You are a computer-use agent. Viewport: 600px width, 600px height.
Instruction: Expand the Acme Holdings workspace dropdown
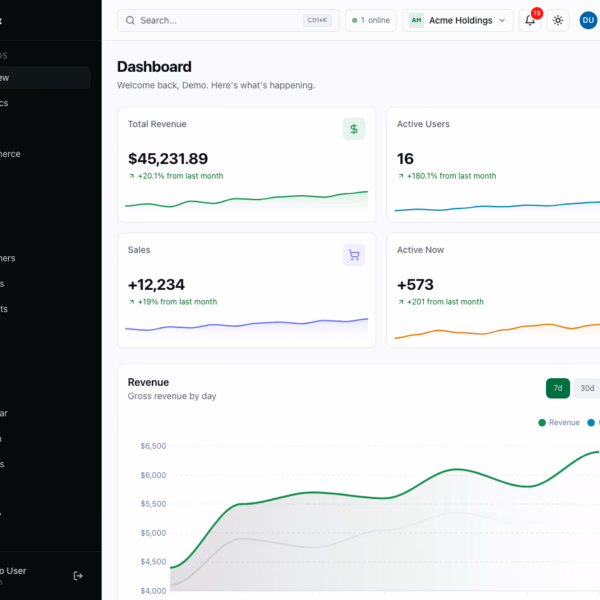coord(457,20)
